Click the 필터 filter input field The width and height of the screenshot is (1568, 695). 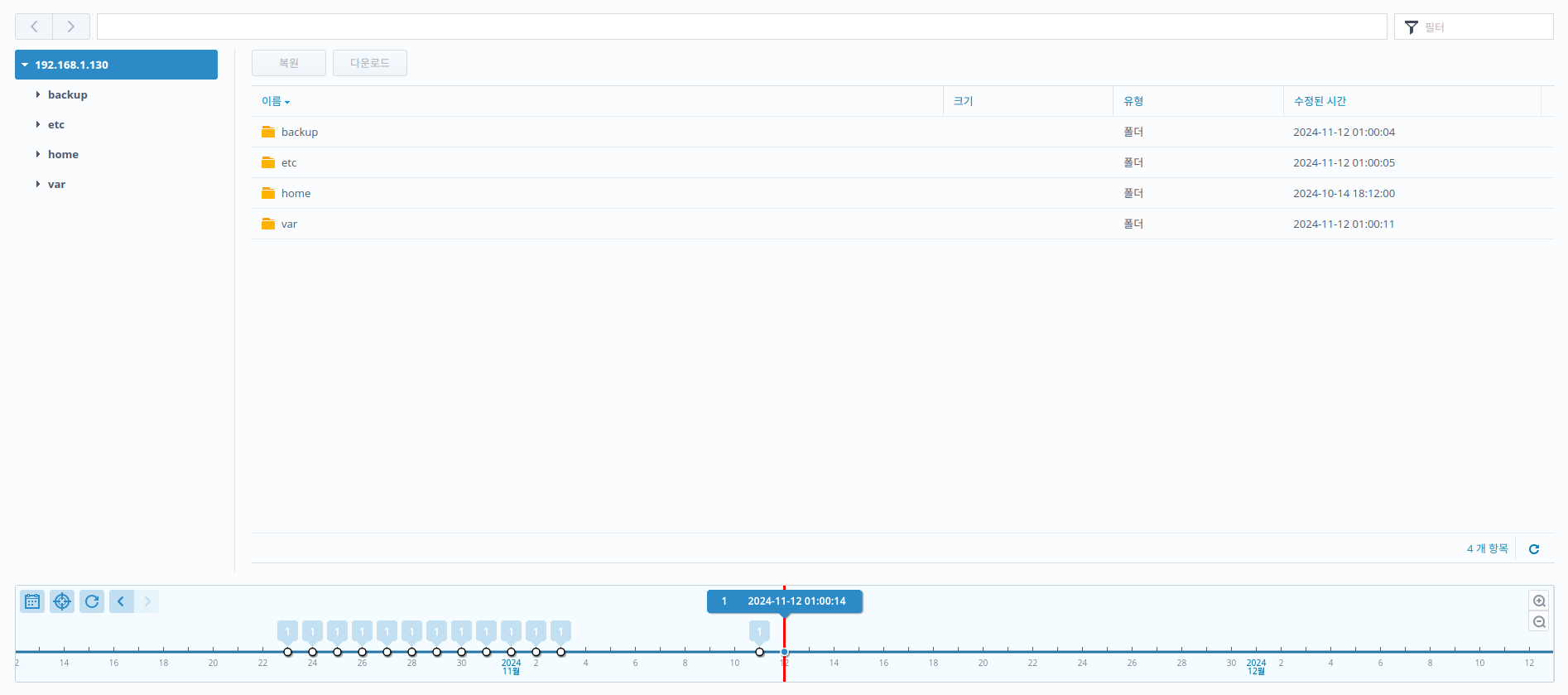pos(1484,27)
